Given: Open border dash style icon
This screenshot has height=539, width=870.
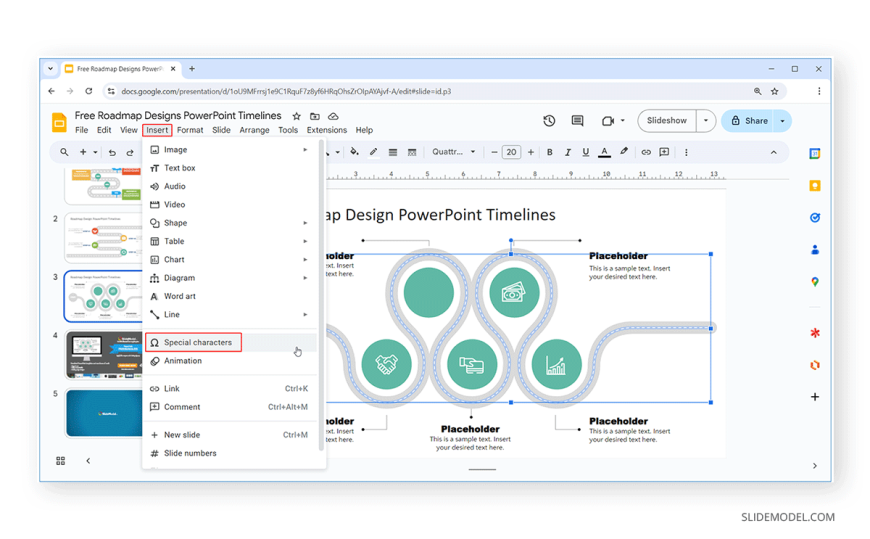Looking at the screenshot, I should pos(412,152).
